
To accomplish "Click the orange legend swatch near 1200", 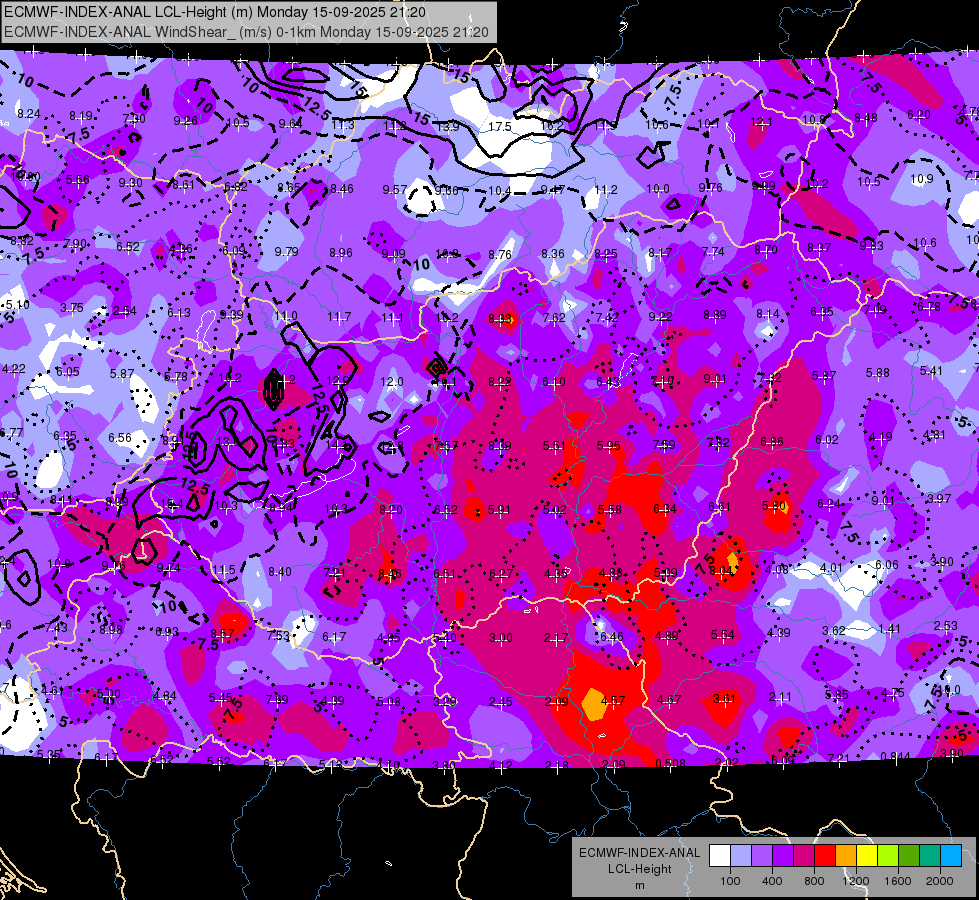I will pyautogui.click(x=846, y=856).
